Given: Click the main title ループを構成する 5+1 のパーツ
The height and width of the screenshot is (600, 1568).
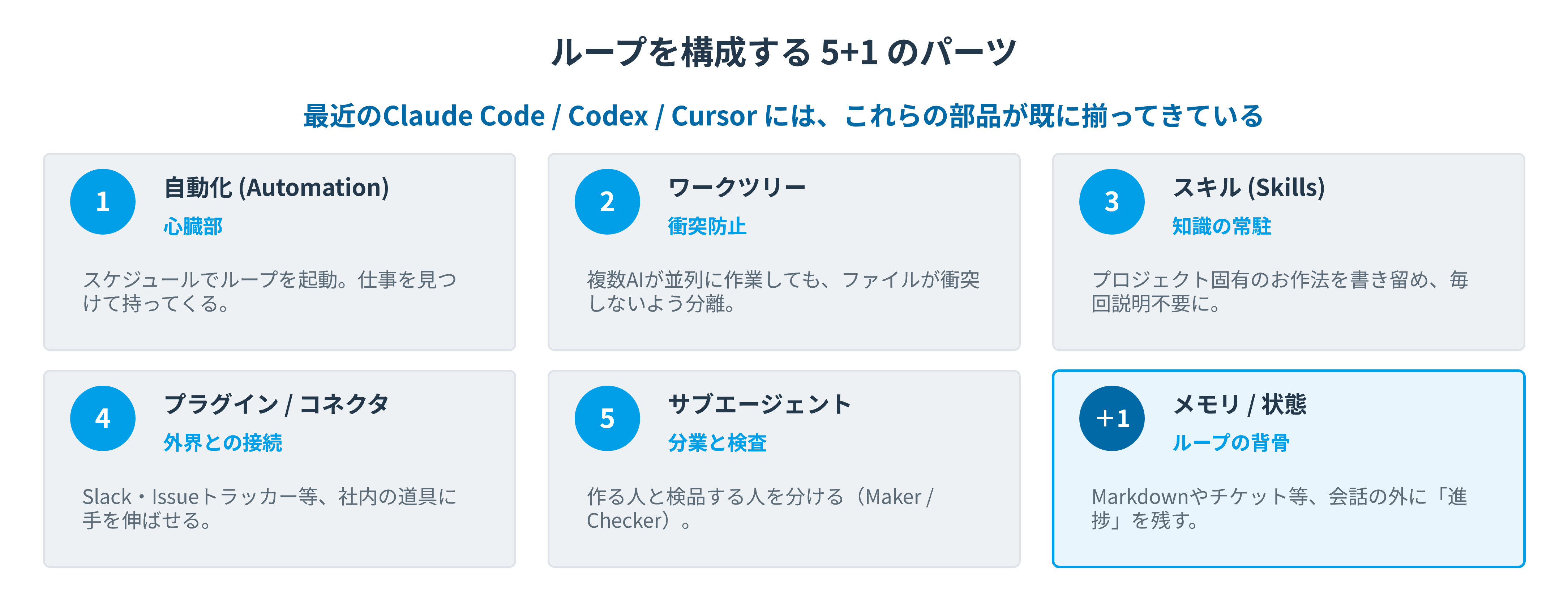Looking at the screenshot, I should coord(784,52).
